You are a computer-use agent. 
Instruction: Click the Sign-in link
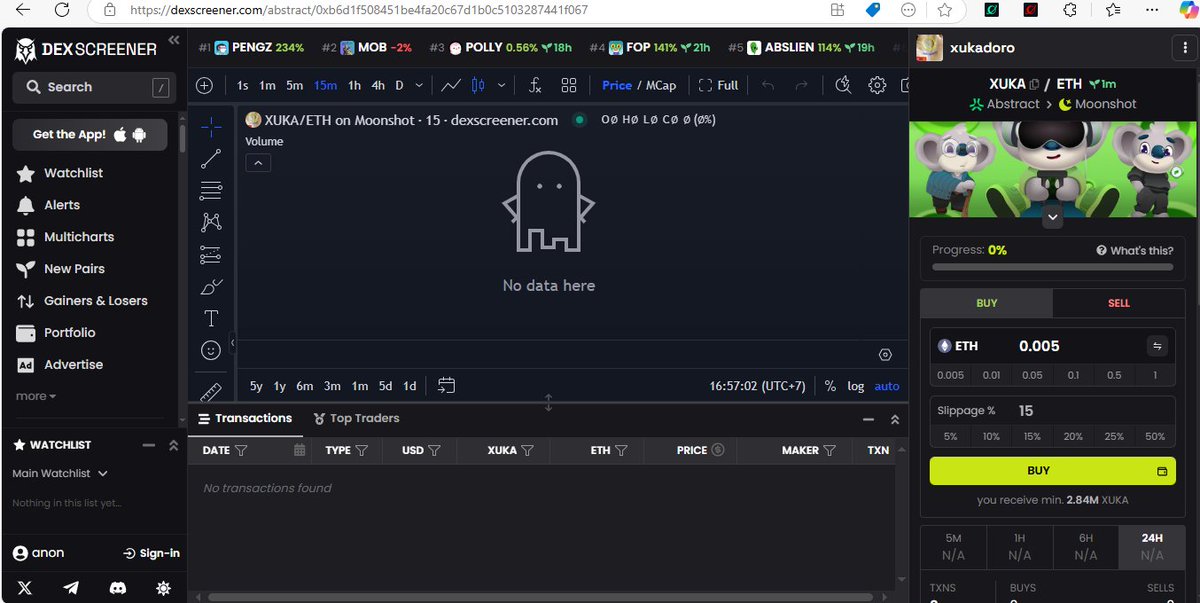[x=151, y=553]
